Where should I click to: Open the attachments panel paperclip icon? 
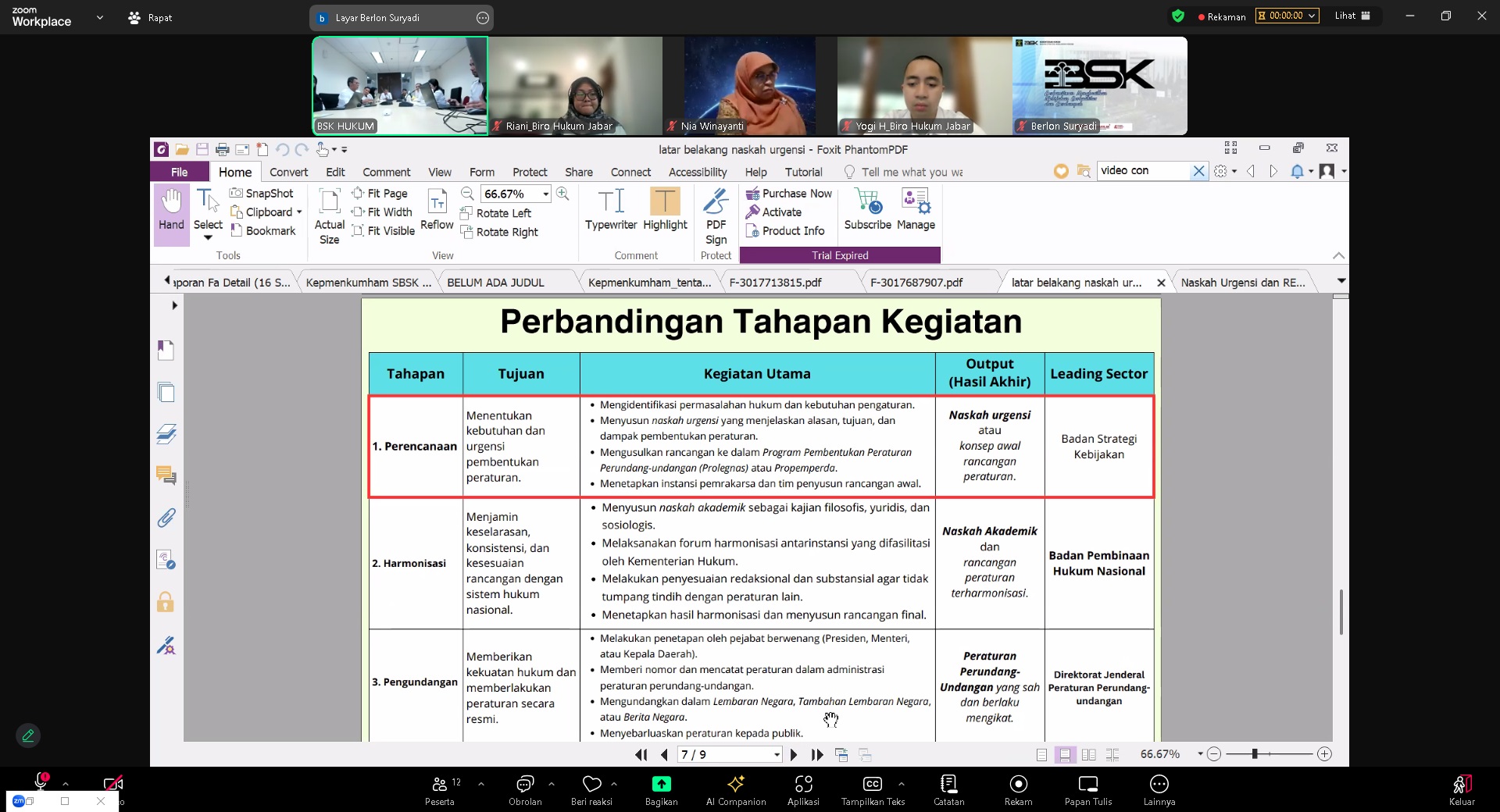pyautogui.click(x=166, y=518)
